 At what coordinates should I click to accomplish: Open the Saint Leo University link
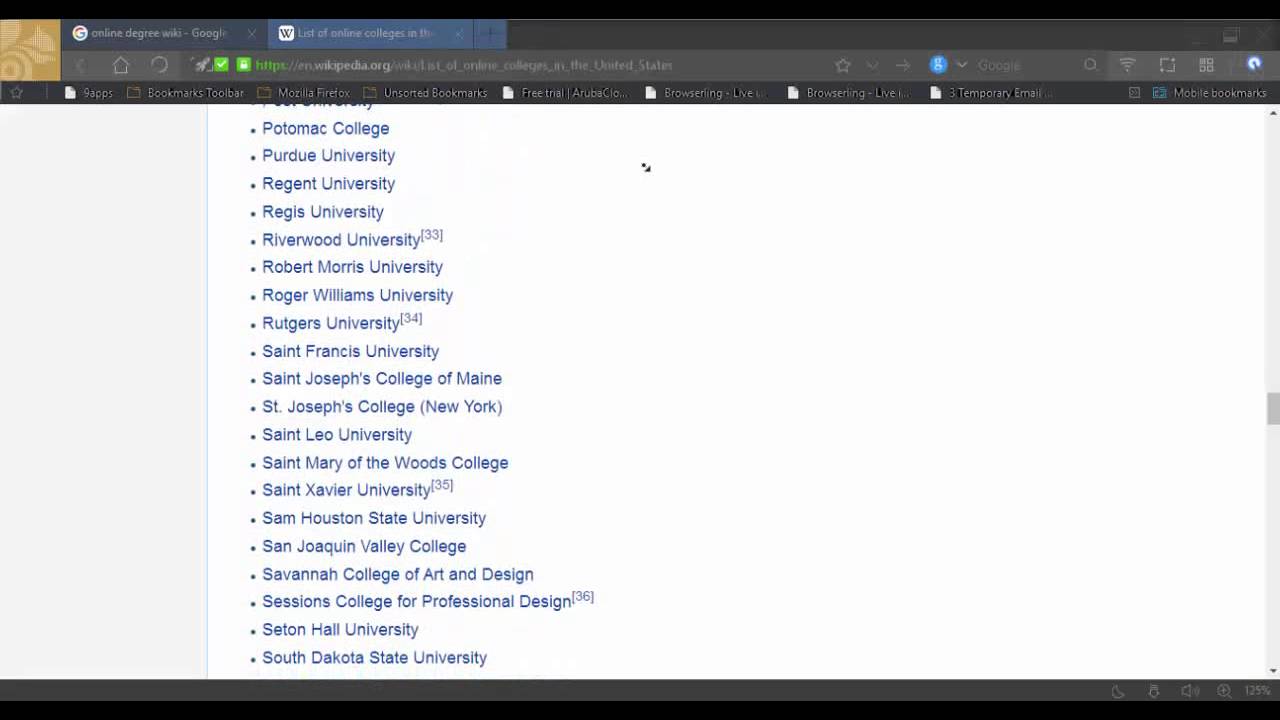point(337,435)
